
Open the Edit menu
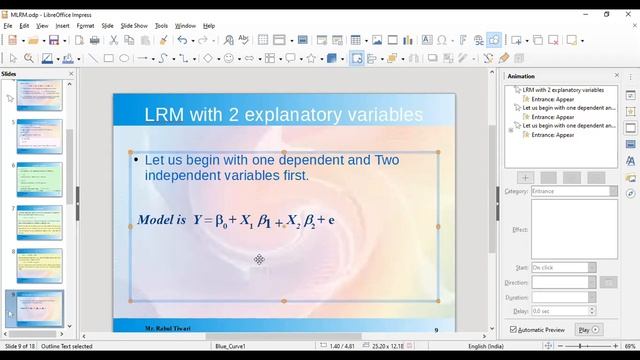pyautogui.click(x=24, y=26)
